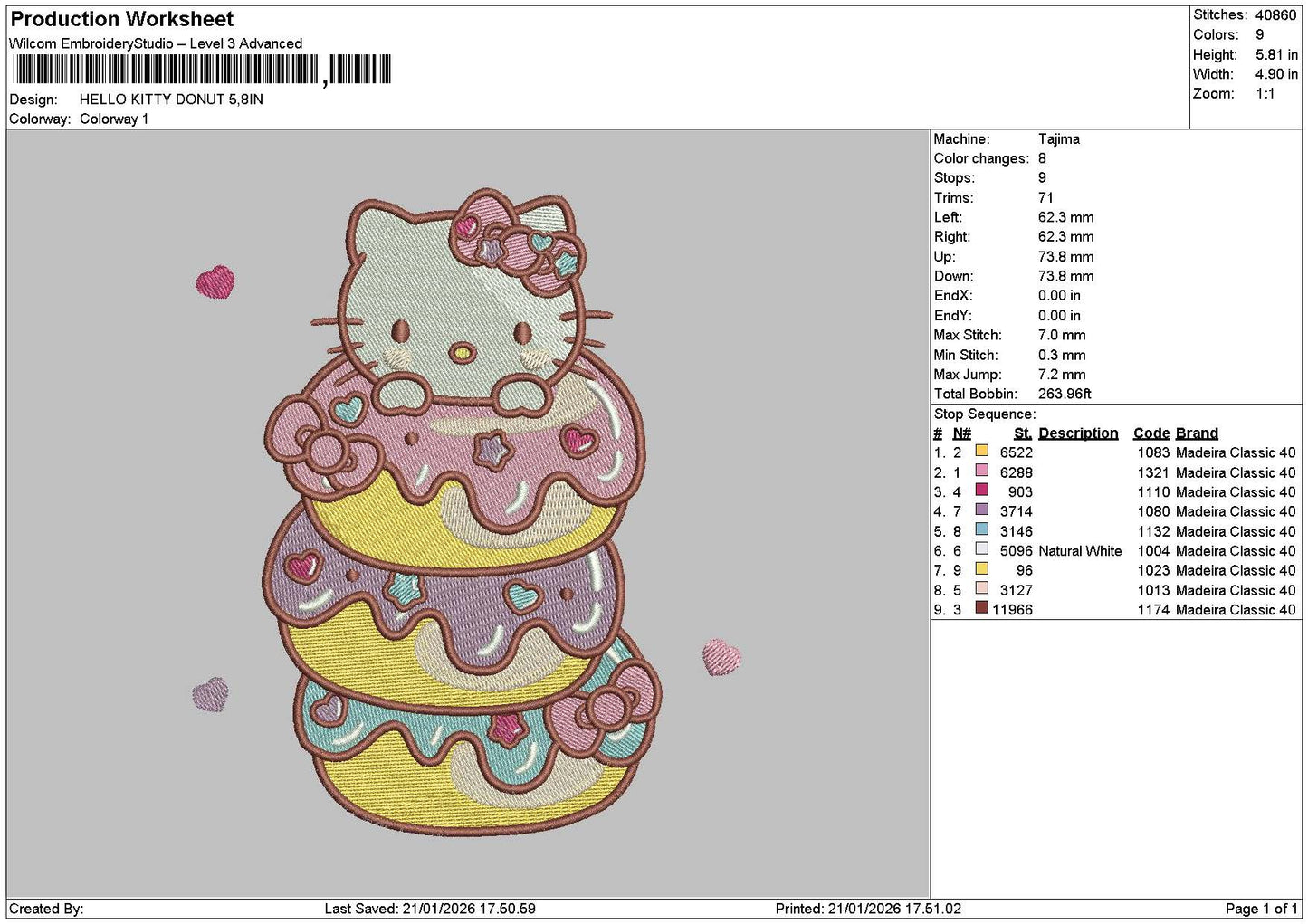1308x924 pixels.
Task: Click stitch count '3714' in stop 4
Action: pos(1017,512)
